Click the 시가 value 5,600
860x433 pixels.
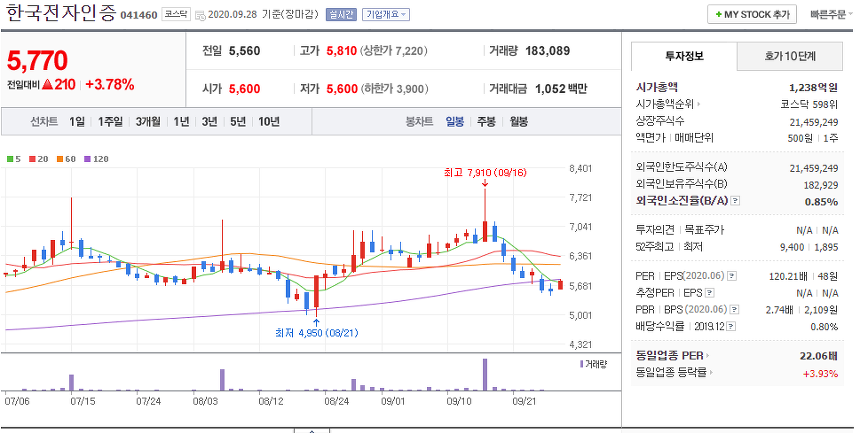pos(245,89)
